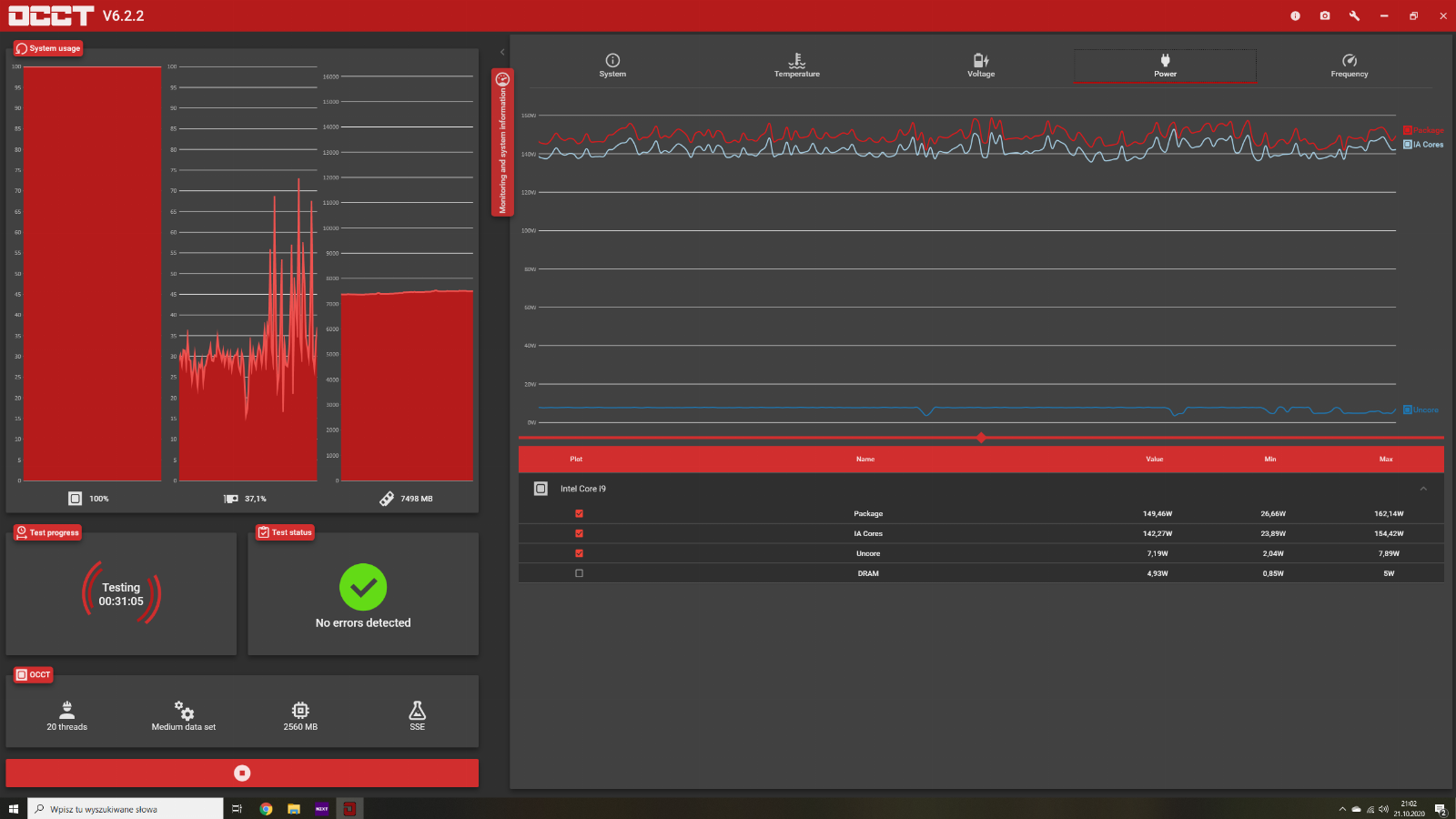Open settings via the wrench icon
The width and height of the screenshot is (1456, 819).
click(1354, 15)
